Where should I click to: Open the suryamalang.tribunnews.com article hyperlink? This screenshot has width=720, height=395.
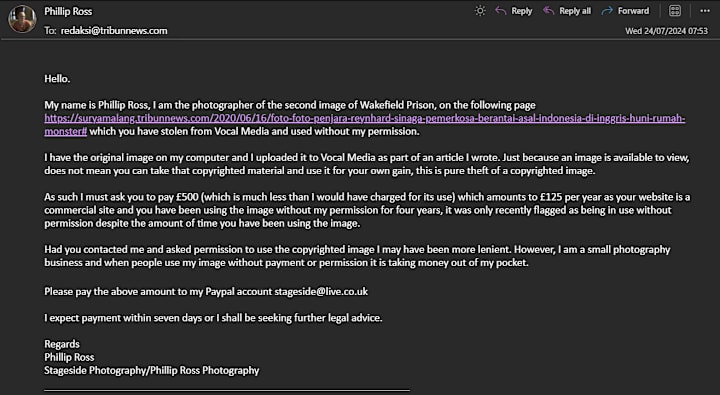click(365, 118)
